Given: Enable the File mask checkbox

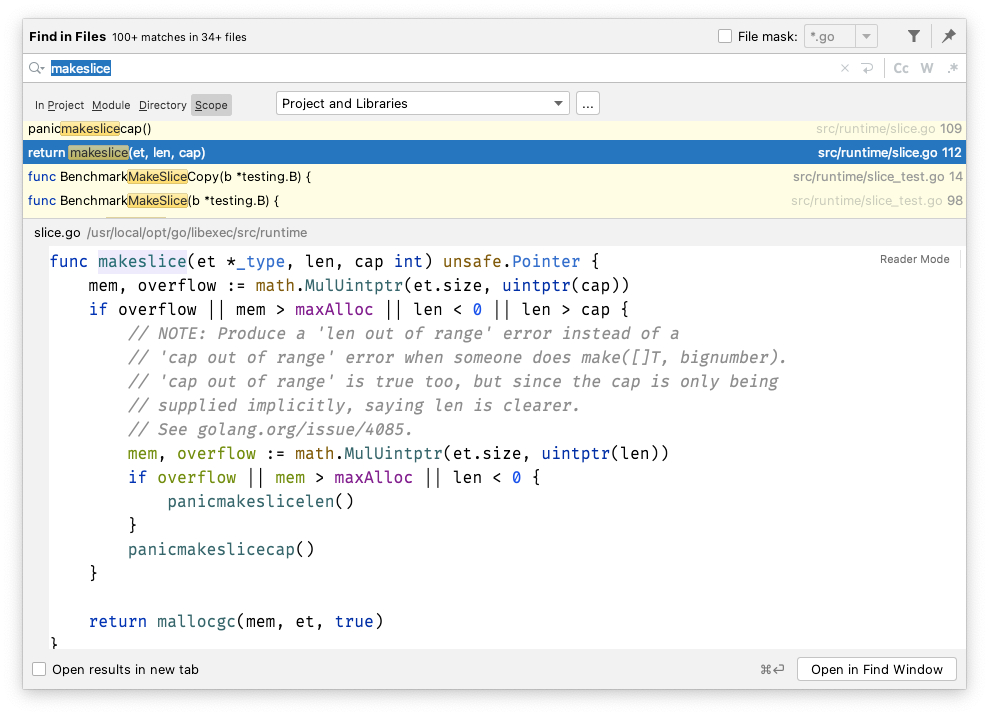Looking at the screenshot, I should tap(725, 37).
